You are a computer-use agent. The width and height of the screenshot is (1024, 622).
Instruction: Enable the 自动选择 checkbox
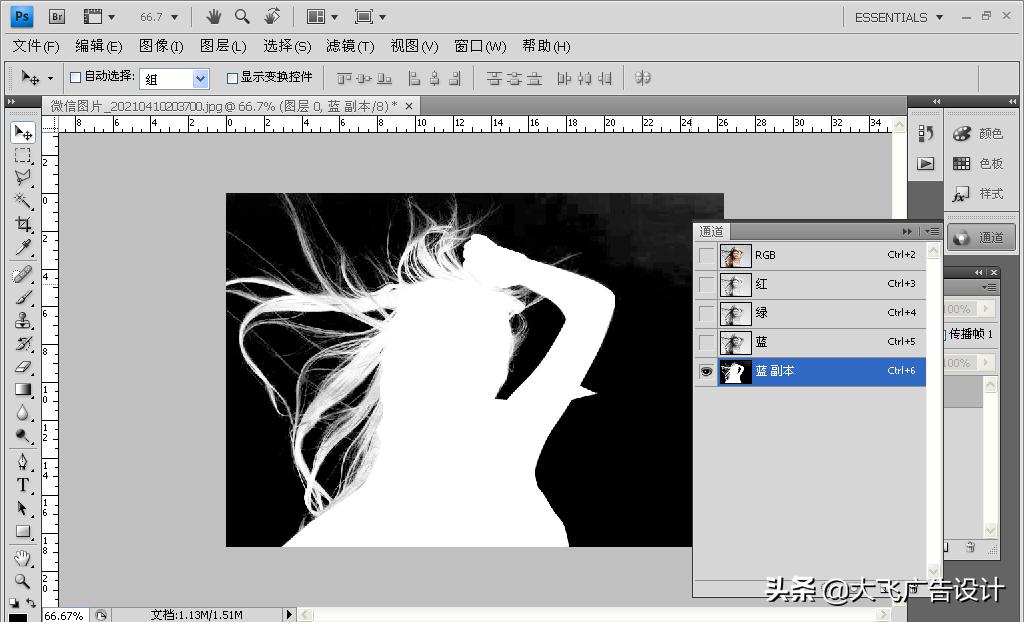tap(75, 78)
